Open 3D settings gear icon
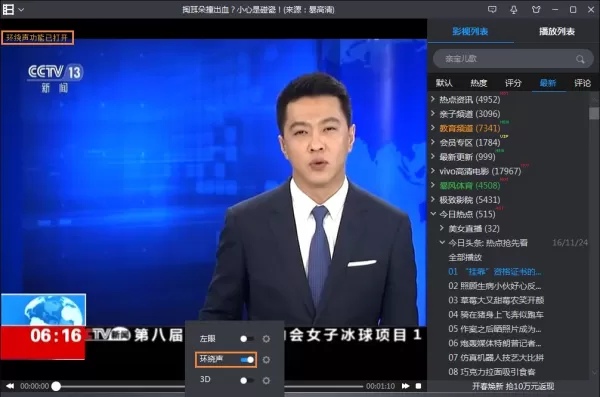 click(x=266, y=381)
